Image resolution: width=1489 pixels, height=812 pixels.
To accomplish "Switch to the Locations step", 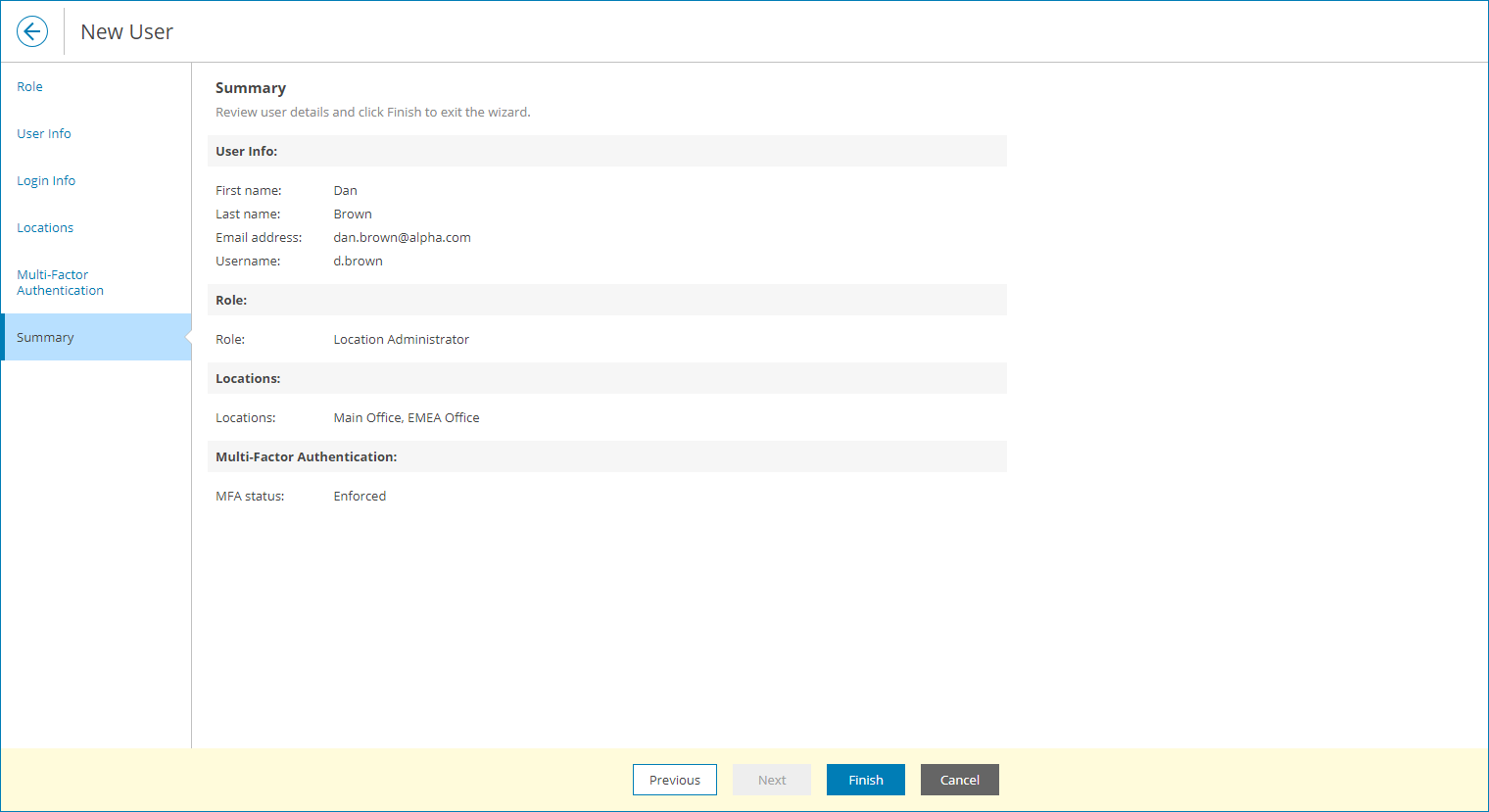I will pyautogui.click(x=45, y=228).
